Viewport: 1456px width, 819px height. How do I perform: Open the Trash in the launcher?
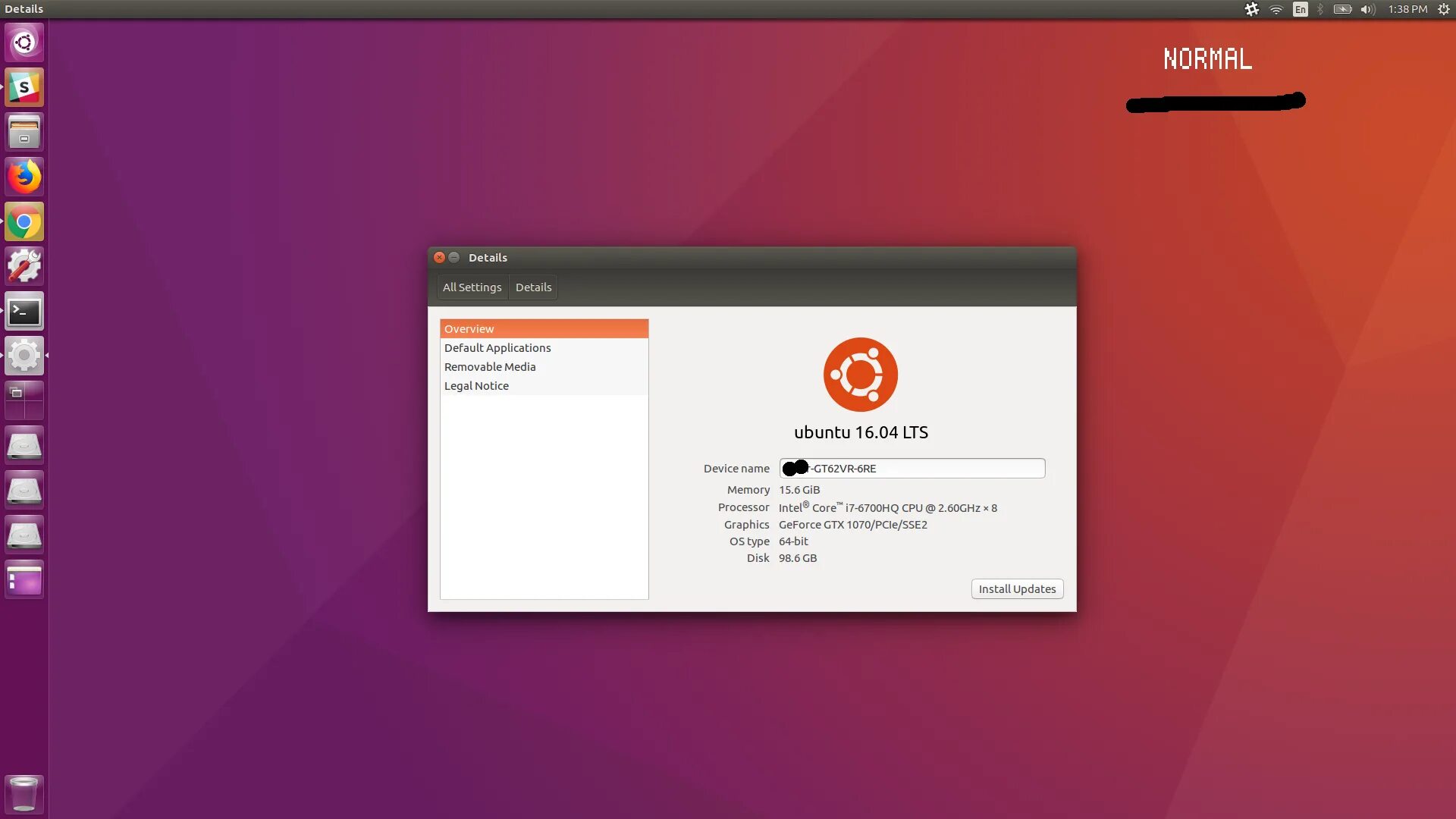(24, 794)
